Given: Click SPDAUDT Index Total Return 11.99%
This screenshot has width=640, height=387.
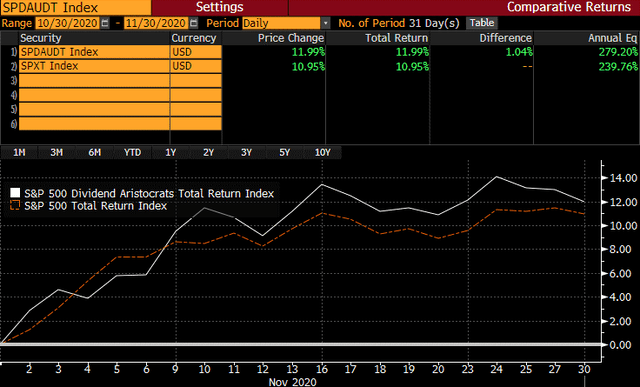Looking at the screenshot, I should [x=412, y=52].
